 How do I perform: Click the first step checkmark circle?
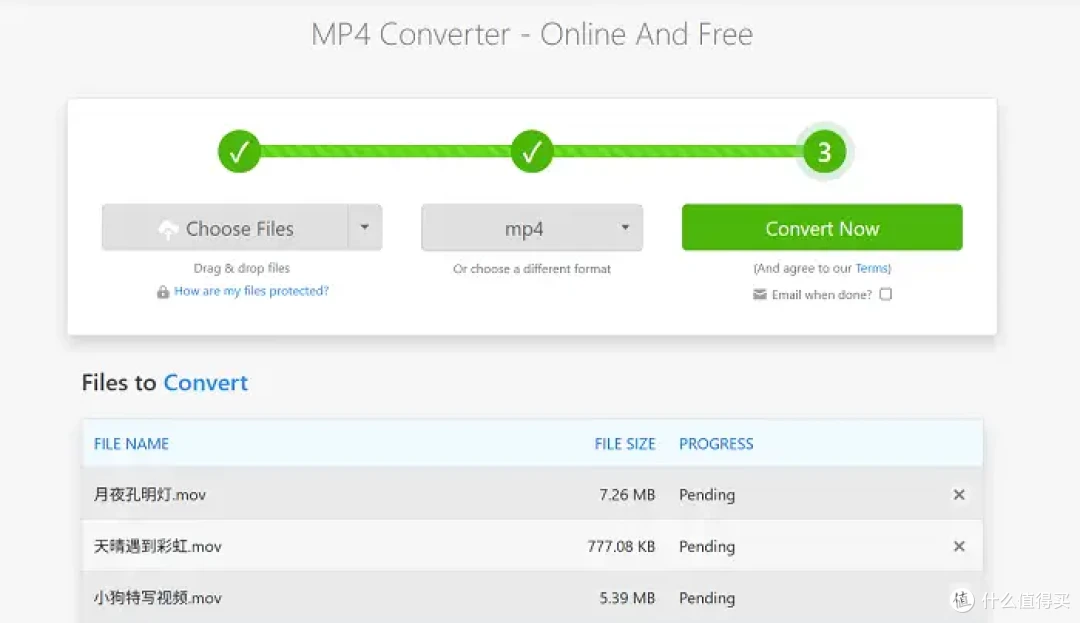[x=239, y=151]
